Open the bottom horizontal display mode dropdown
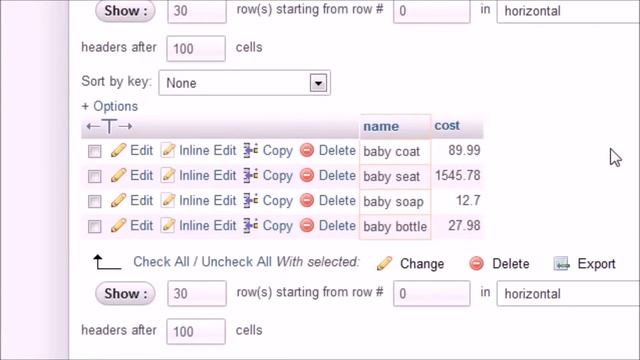Image resolution: width=640 pixels, height=360 pixels. click(x=568, y=293)
